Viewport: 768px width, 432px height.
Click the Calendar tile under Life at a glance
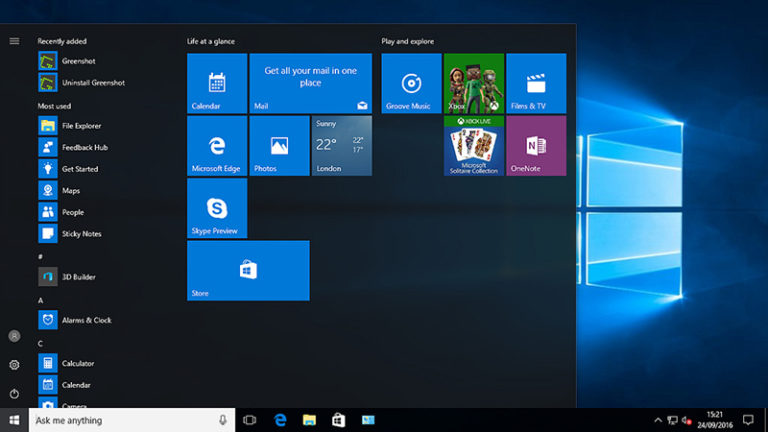(x=217, y=84)
